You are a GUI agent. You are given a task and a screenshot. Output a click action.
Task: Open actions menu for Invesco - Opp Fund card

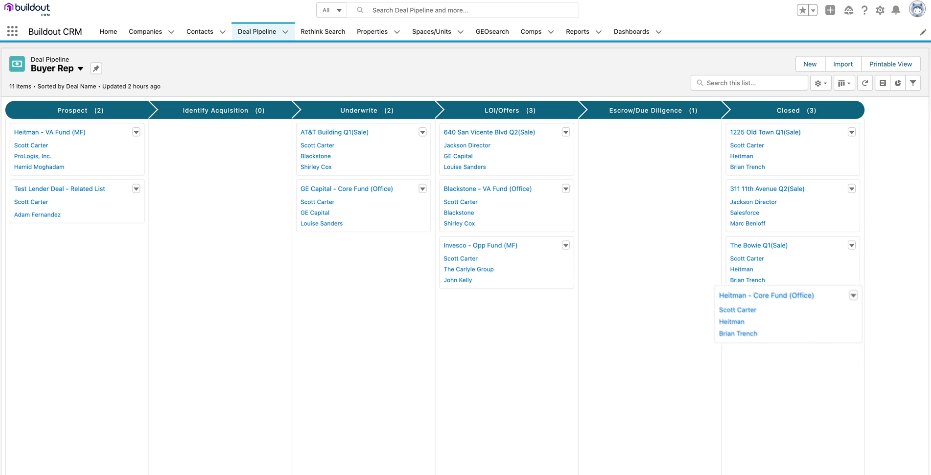pos(566,245)
